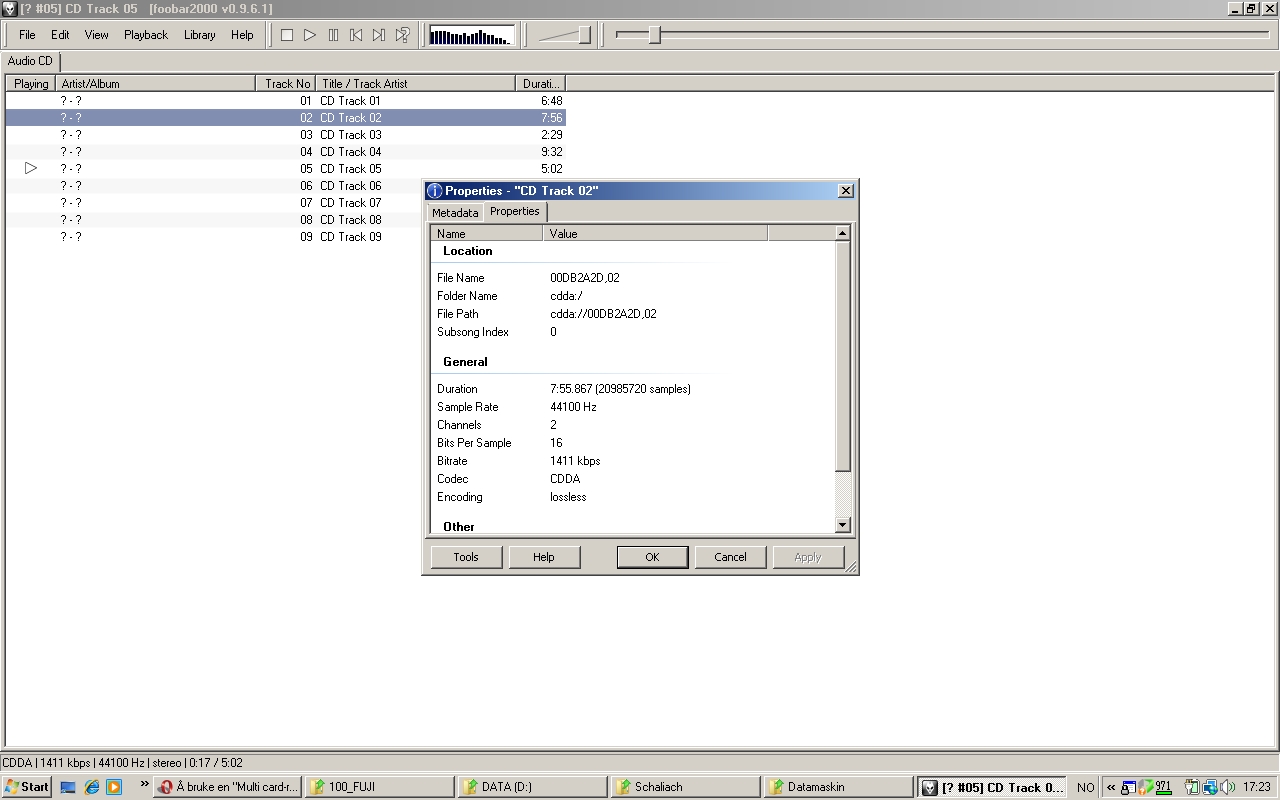Screen dimensions: 1280x800
Task: Click the Safely Remove Hardware tray icon
Action: [1192, 787]
